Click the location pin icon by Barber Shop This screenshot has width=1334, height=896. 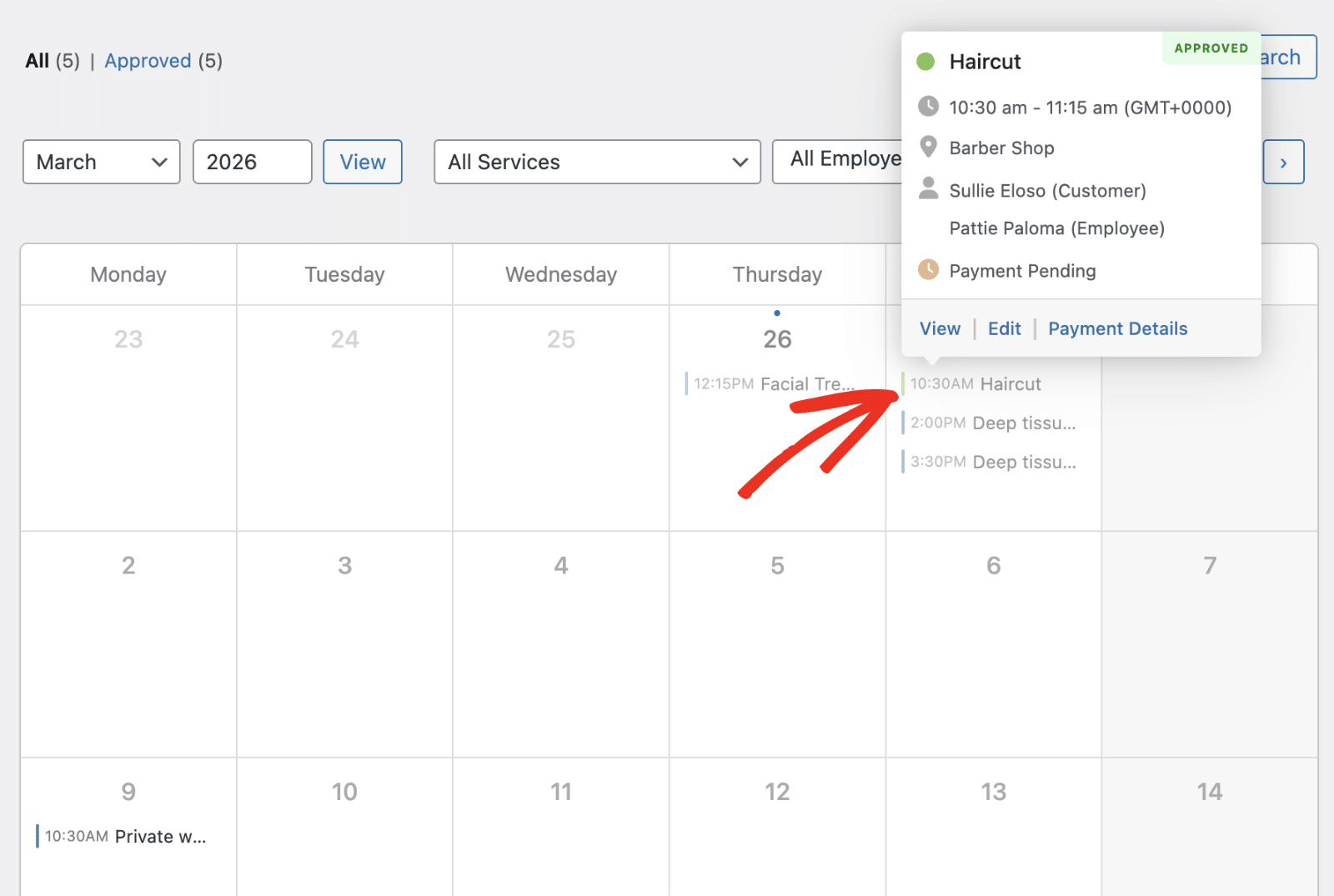point(927,148)
